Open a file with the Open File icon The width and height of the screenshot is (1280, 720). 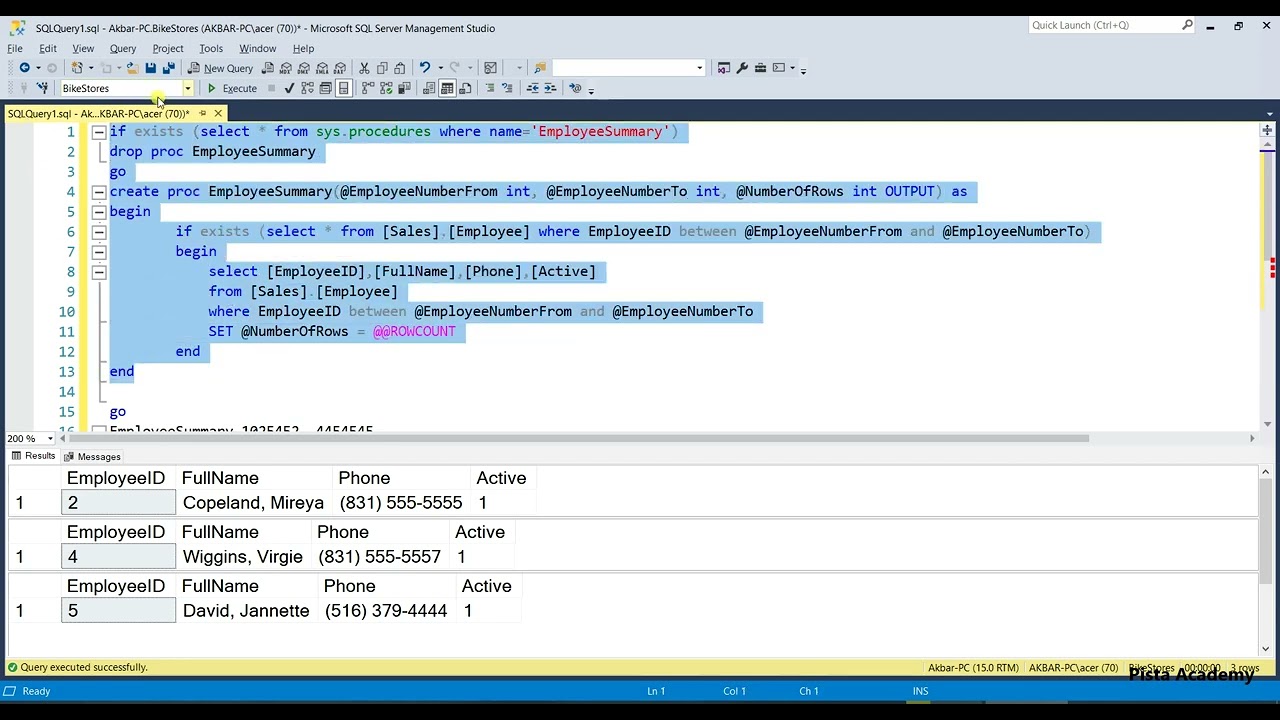(132, 68)
